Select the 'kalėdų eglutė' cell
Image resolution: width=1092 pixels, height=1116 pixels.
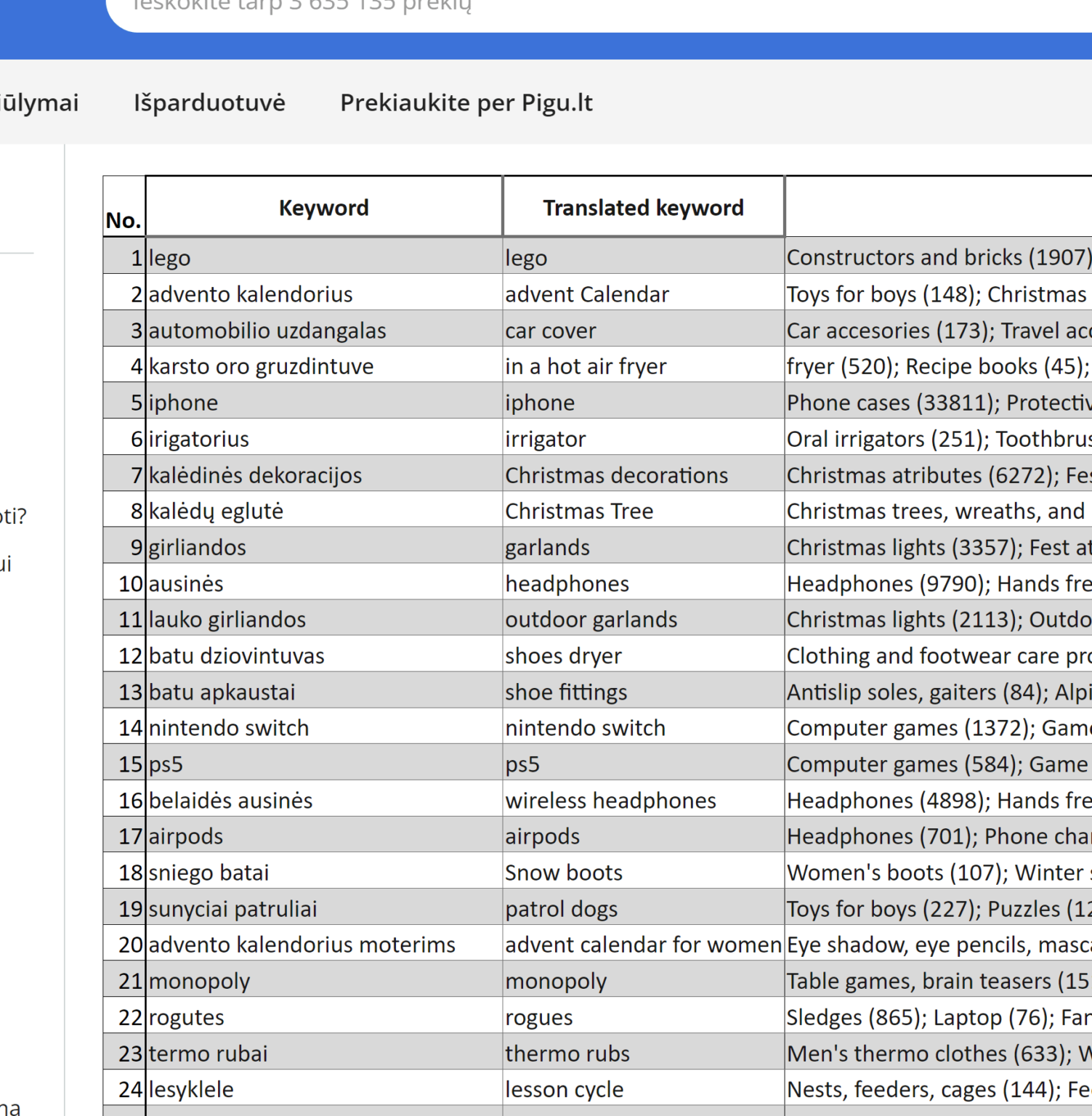(x=324, y=509)
